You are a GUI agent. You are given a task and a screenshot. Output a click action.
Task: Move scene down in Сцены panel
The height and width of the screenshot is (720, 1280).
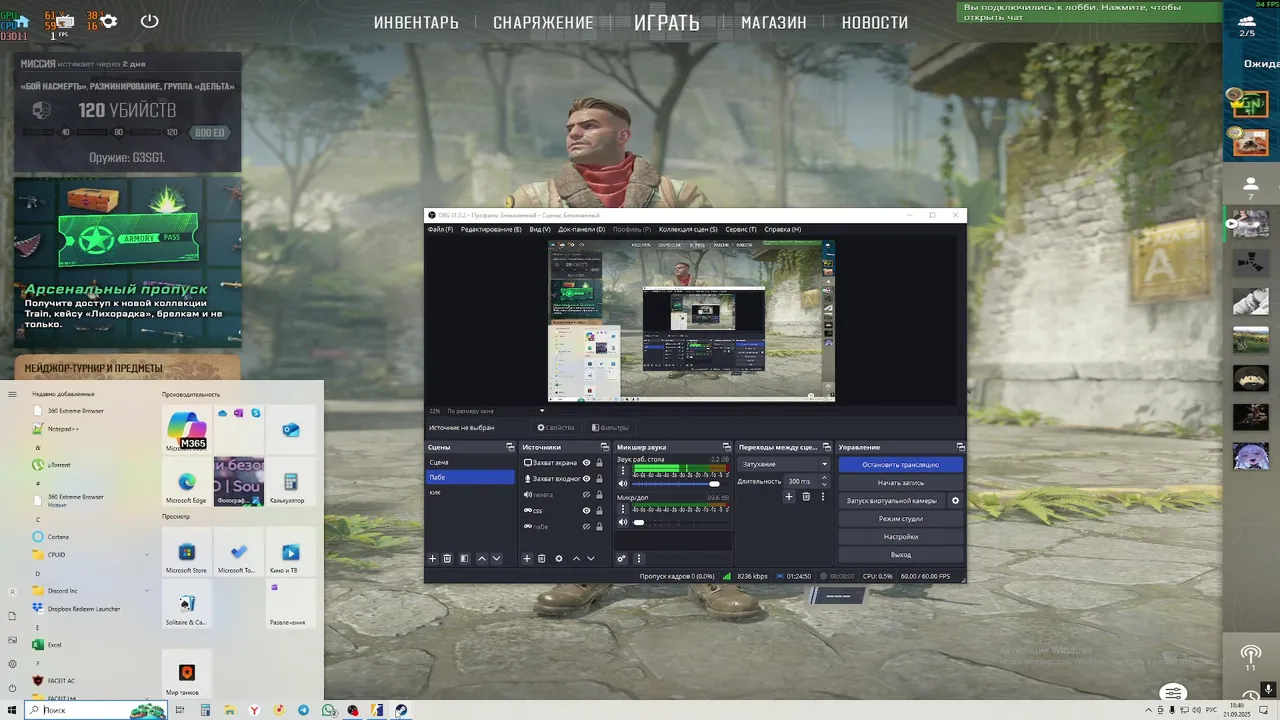496,559
